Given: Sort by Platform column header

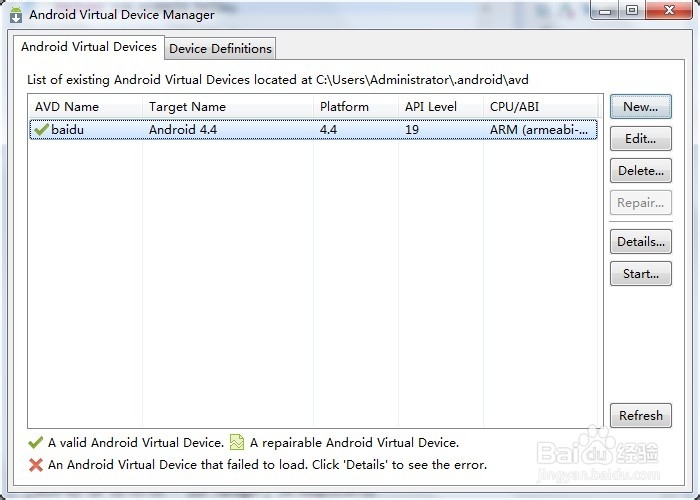Looking at the screenshot, I should (355, 107).
